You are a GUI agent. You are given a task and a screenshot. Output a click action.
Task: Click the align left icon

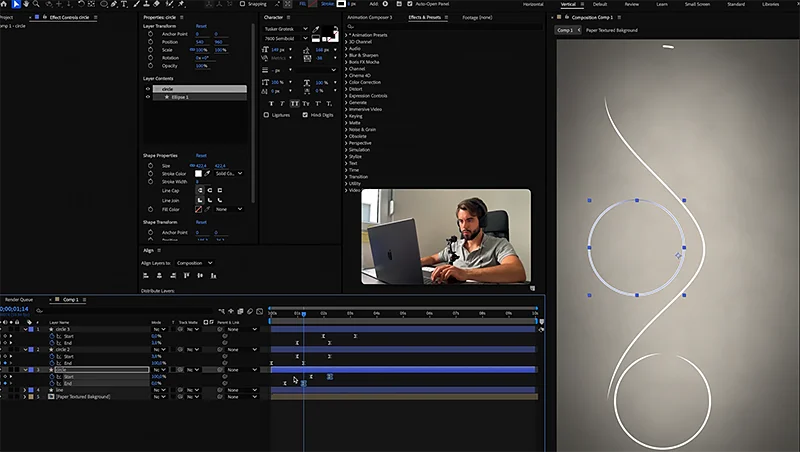(x=146, y=275)
